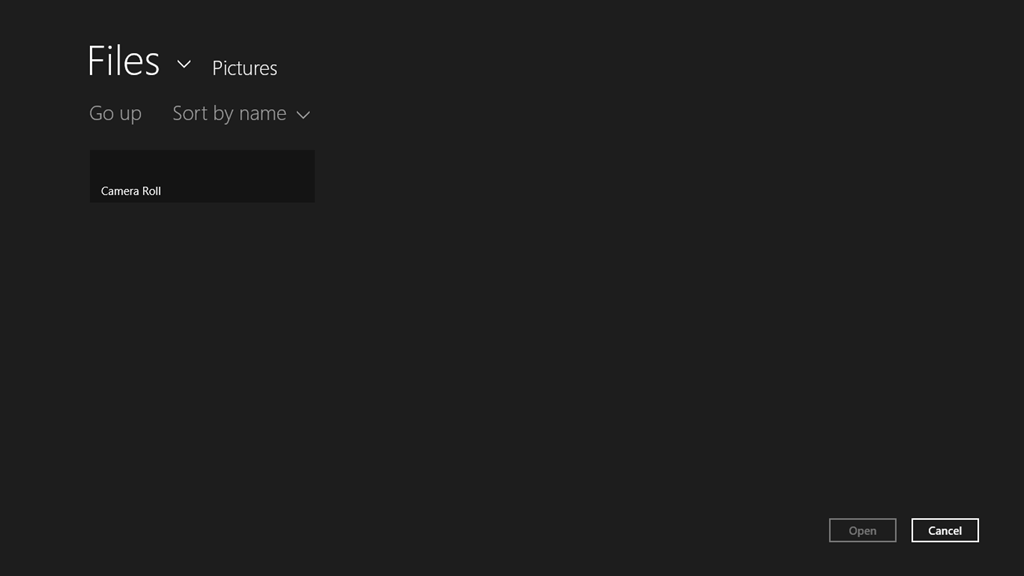Image resolution: width=1024 pixels, height=576 pixels.
Task: Click the down chevron icon next to Files
Action: [184, 64]
